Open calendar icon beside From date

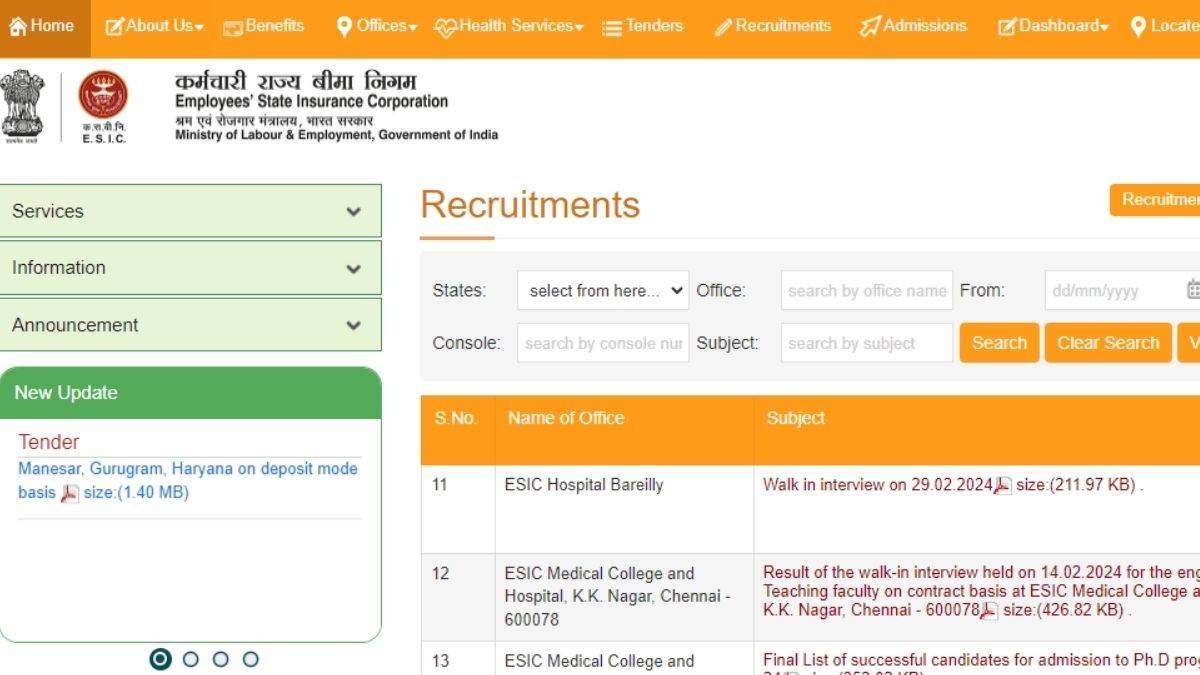[x=1192, y=290]
